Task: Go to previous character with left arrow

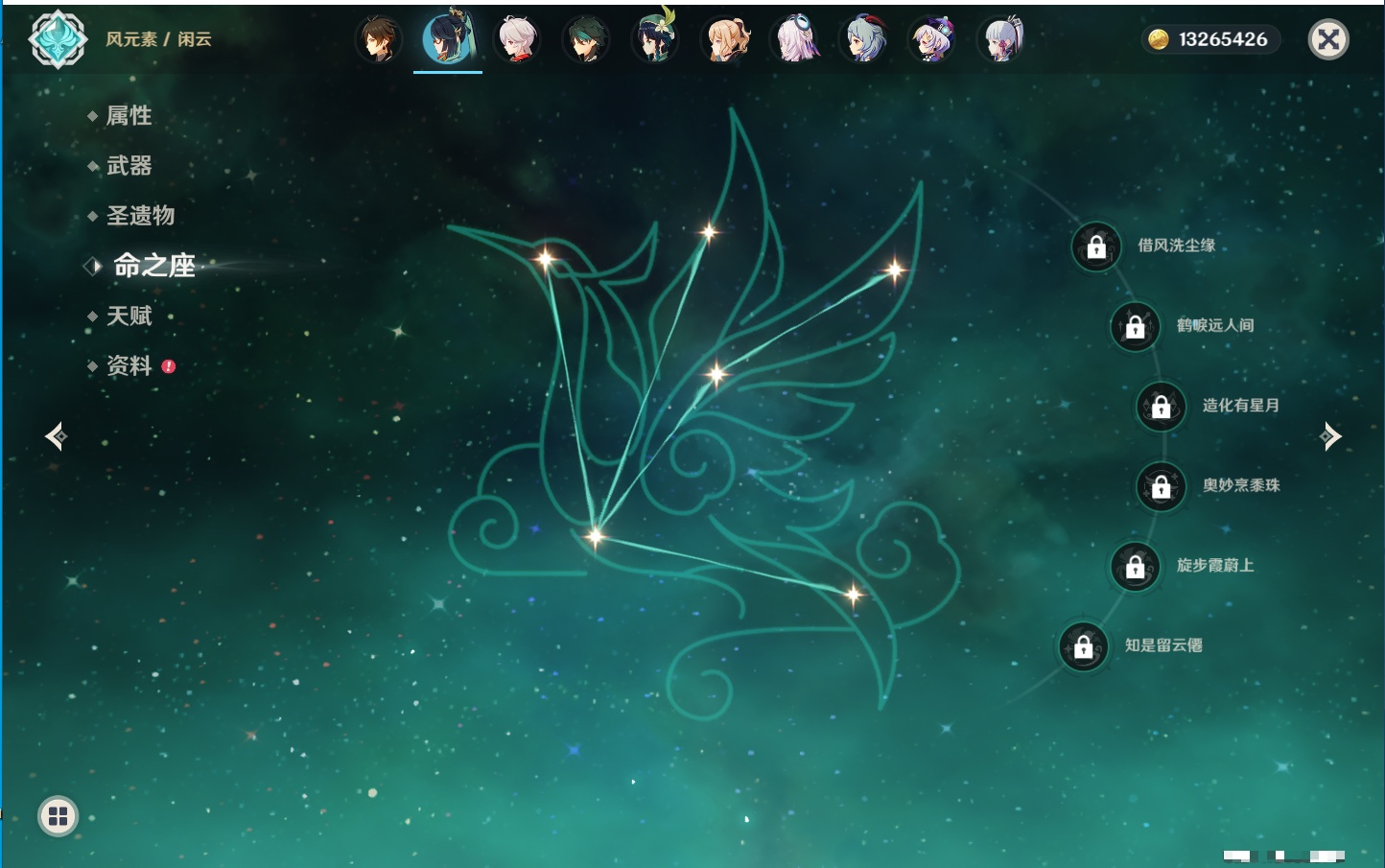Action: coord(56,436)
